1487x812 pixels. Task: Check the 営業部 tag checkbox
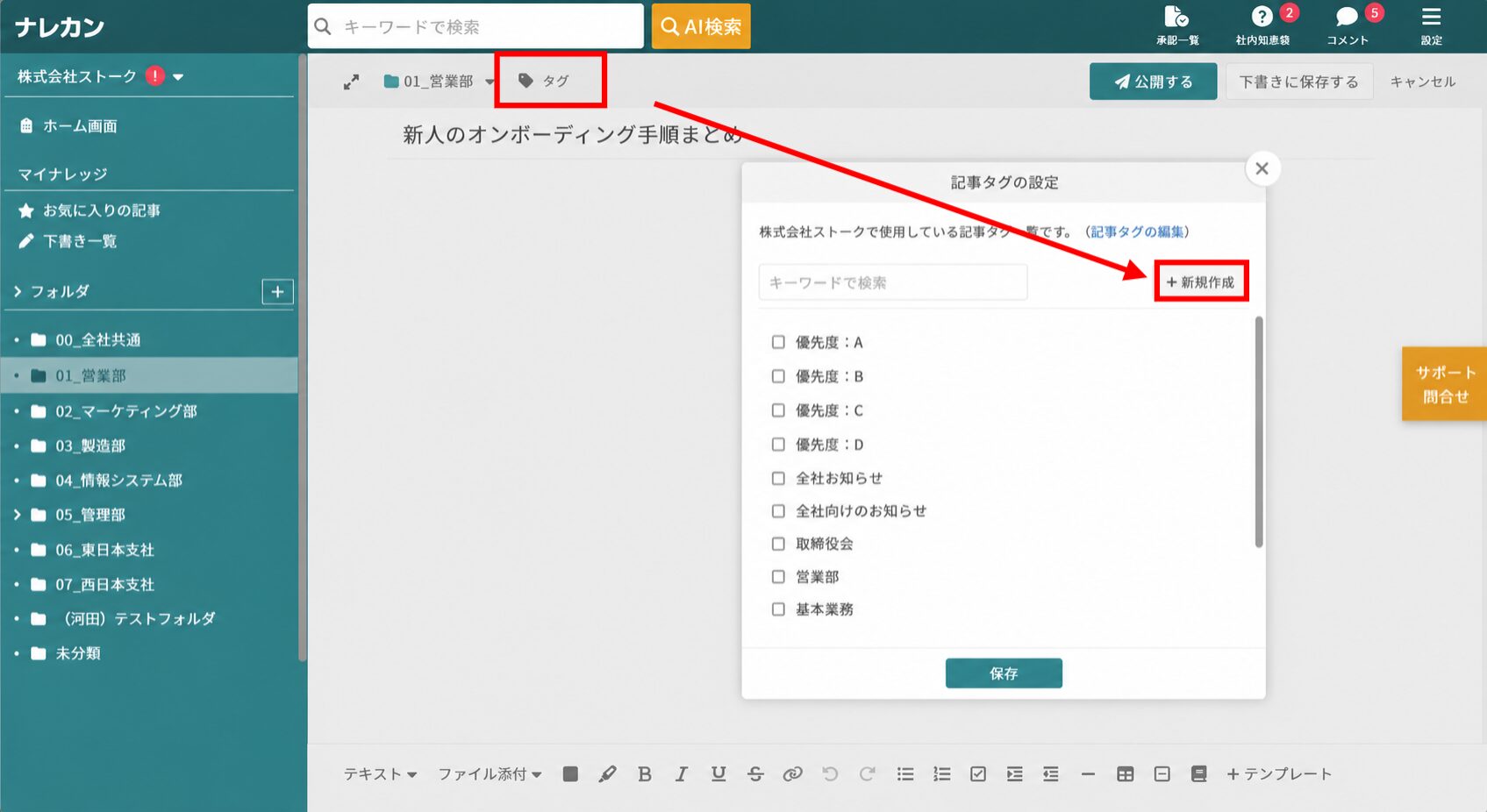[778, 577]
